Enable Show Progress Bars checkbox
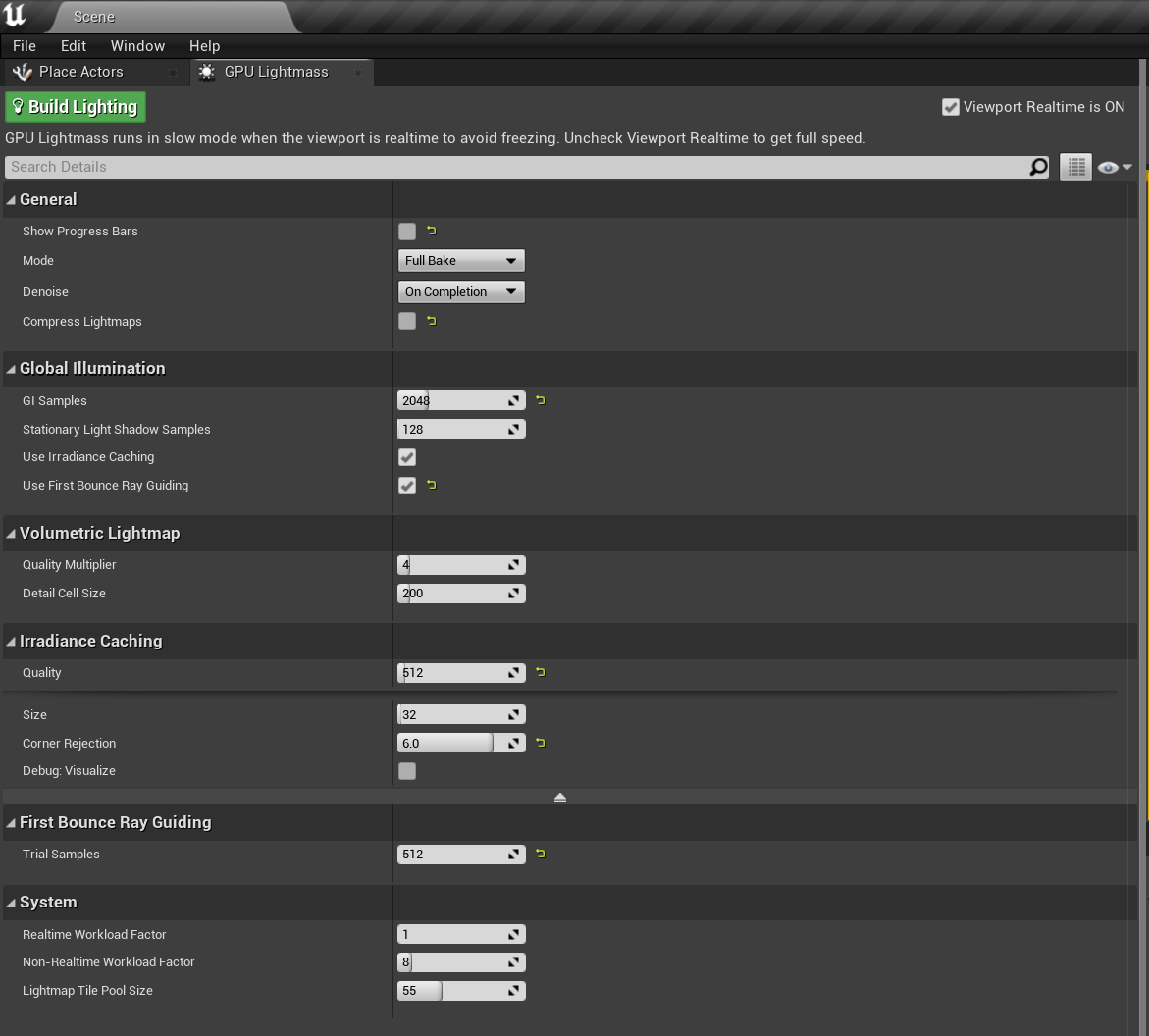 (406, 232)
